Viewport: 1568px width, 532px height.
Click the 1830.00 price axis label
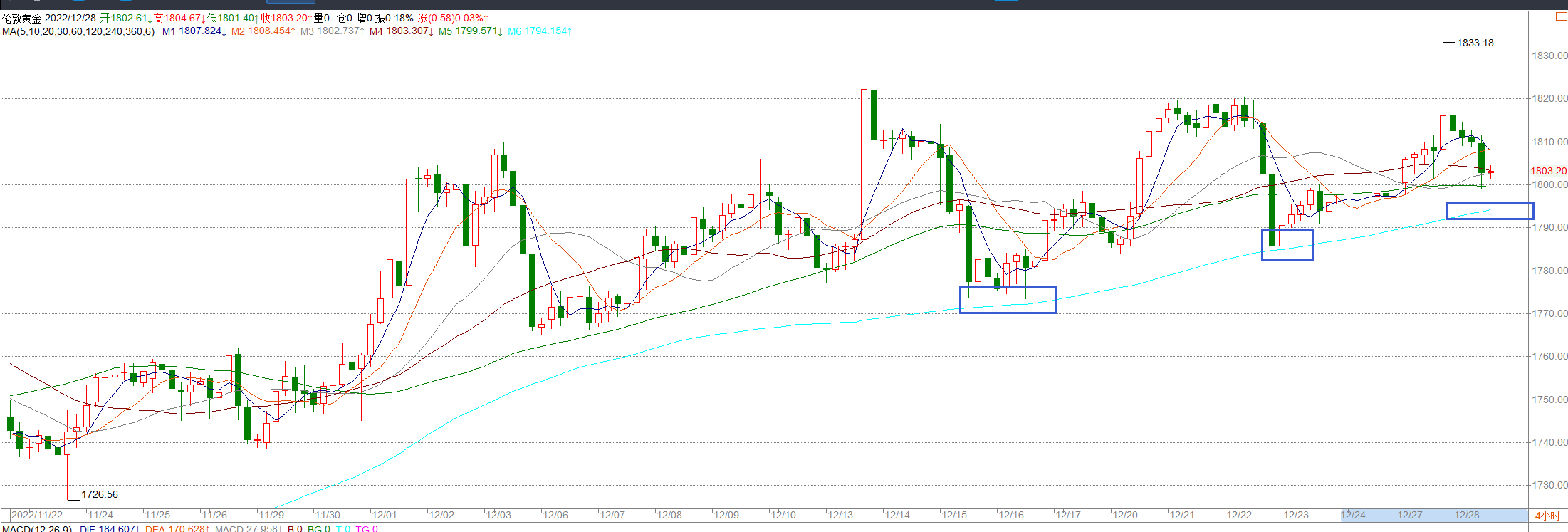(1549, 56)
